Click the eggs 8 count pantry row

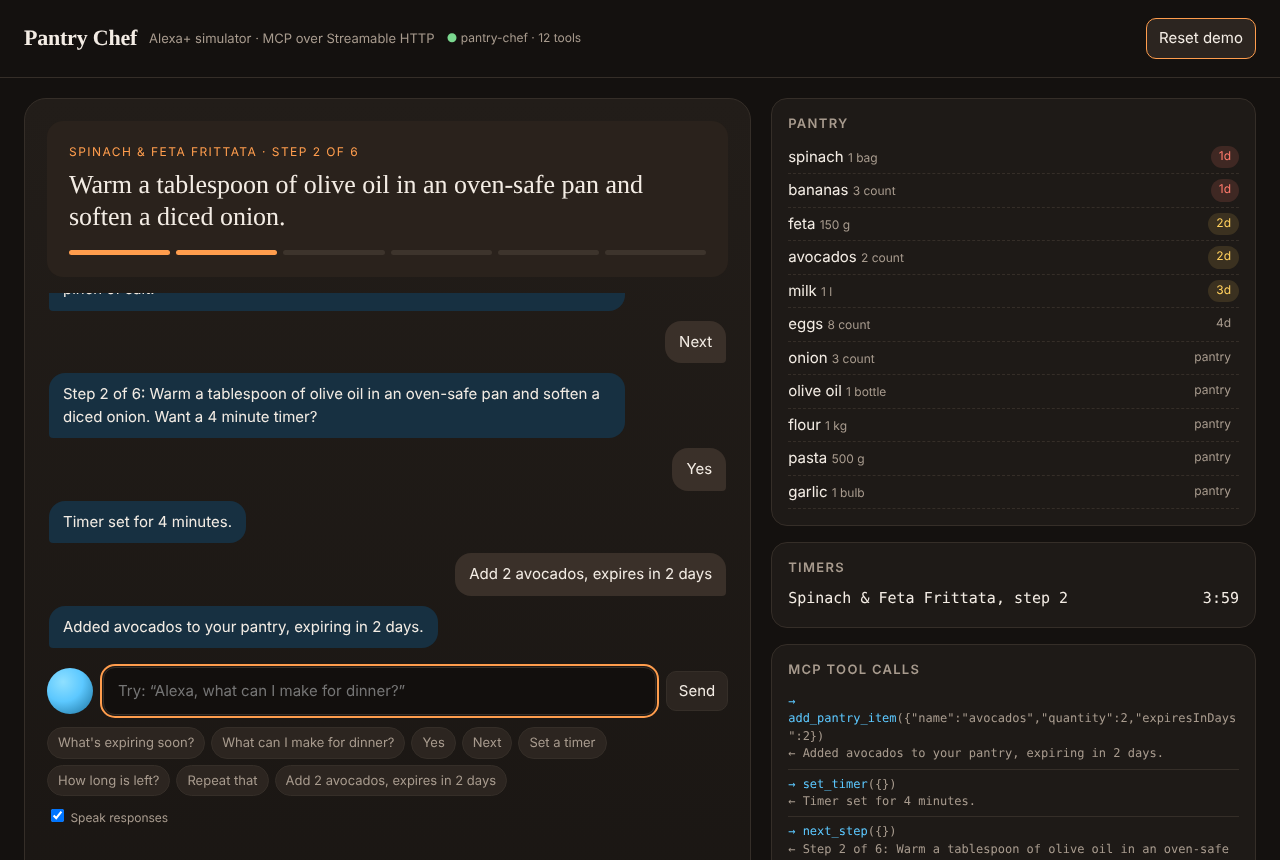[1013, 324]
